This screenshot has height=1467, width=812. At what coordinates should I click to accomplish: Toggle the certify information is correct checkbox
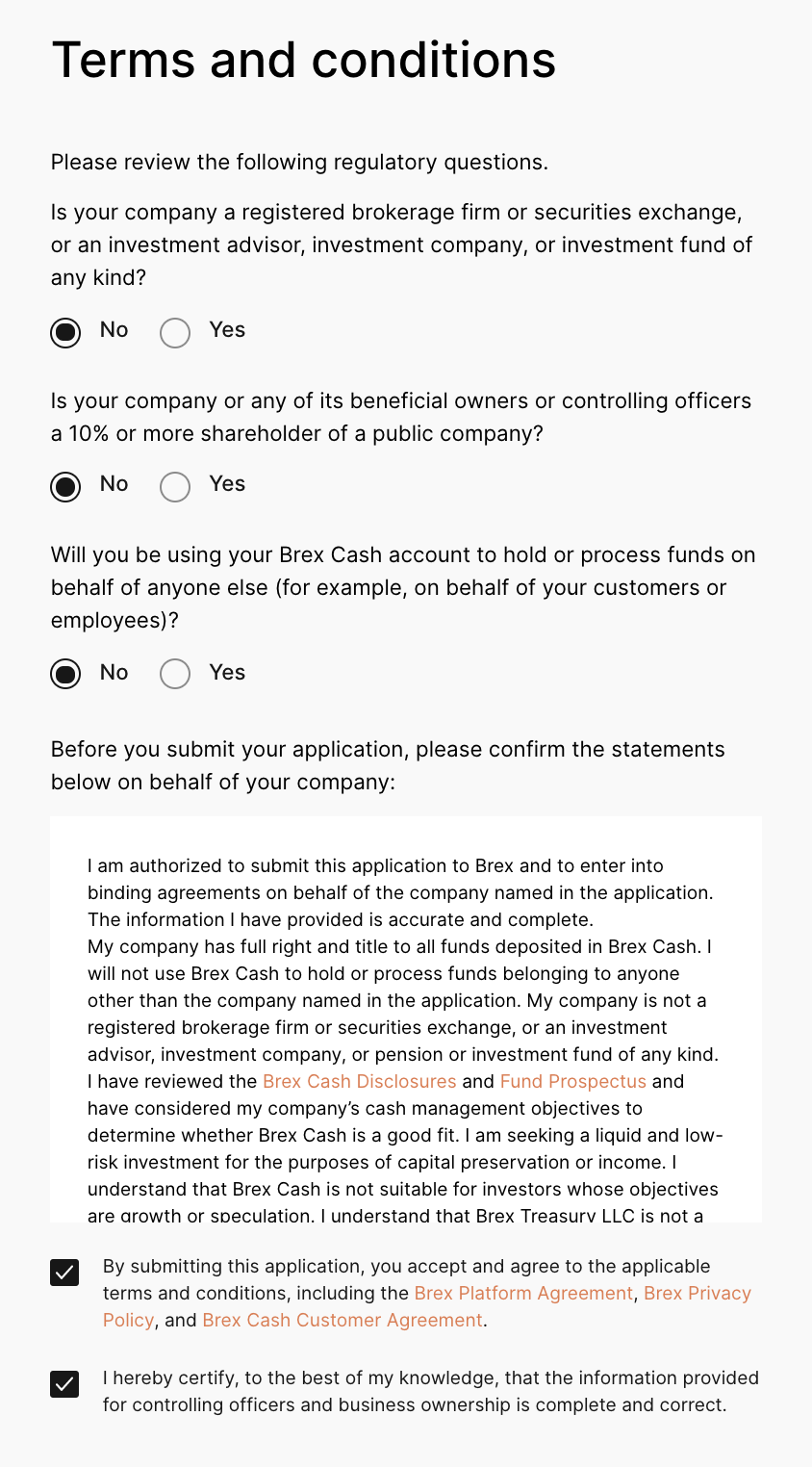tap(64, 1385)
